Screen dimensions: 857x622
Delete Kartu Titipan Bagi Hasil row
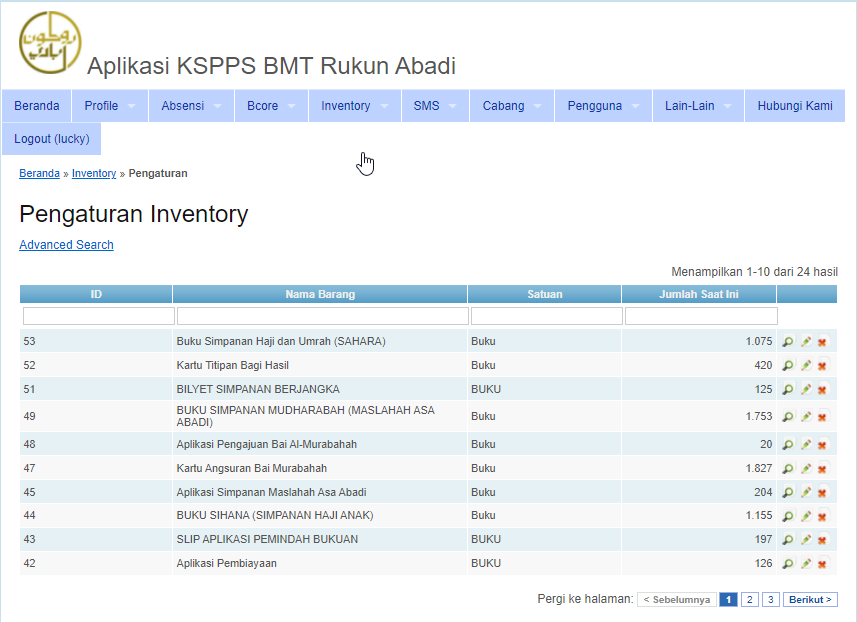tap(822, 365)
